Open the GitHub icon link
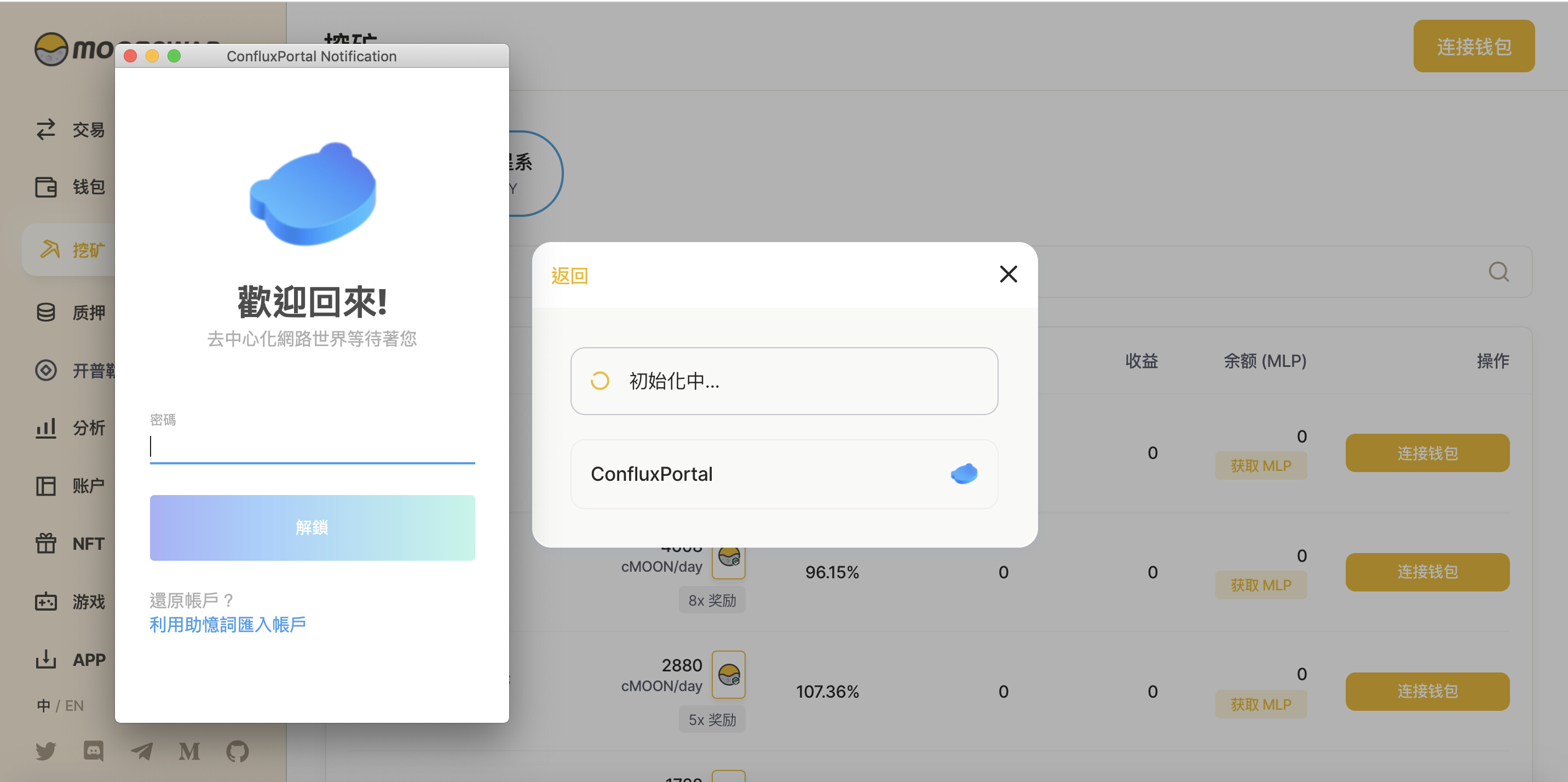The width and height of the screenshot is (1568, 782). click(x=238, y=751)
